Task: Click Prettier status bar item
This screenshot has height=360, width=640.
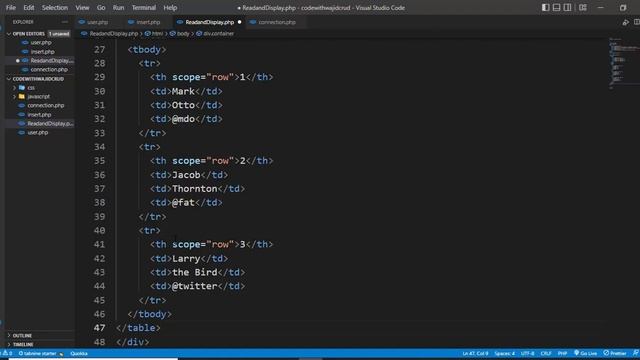Action: tap(615, 353)
